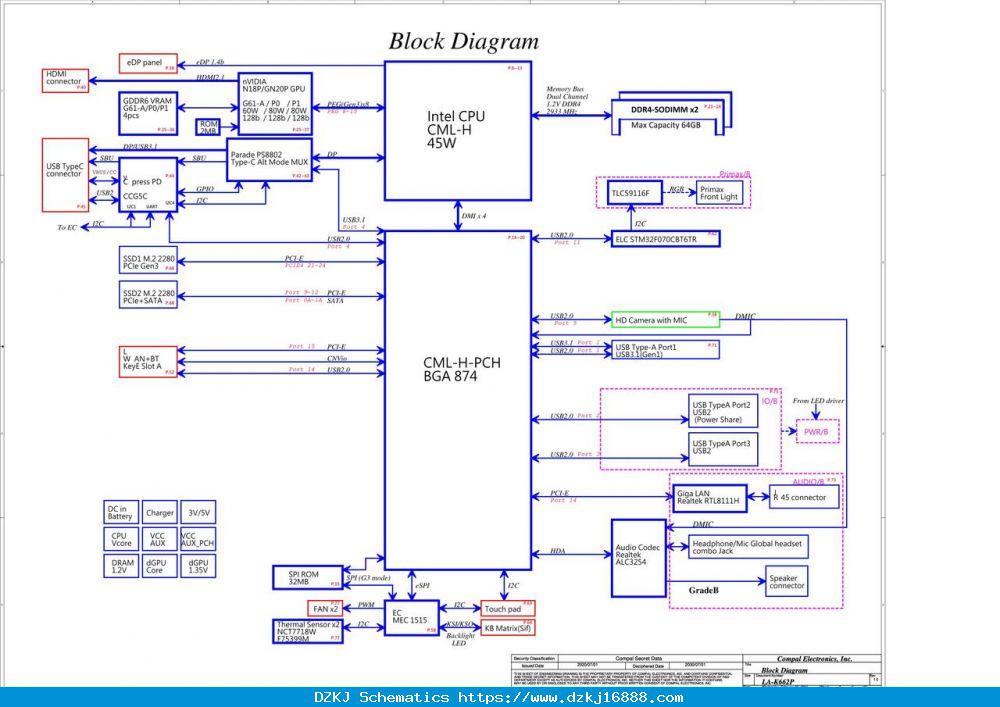This screenshot has width=1000, height=707.
Task: Click the RJ45 connector block
Action: tap(804, 497)
